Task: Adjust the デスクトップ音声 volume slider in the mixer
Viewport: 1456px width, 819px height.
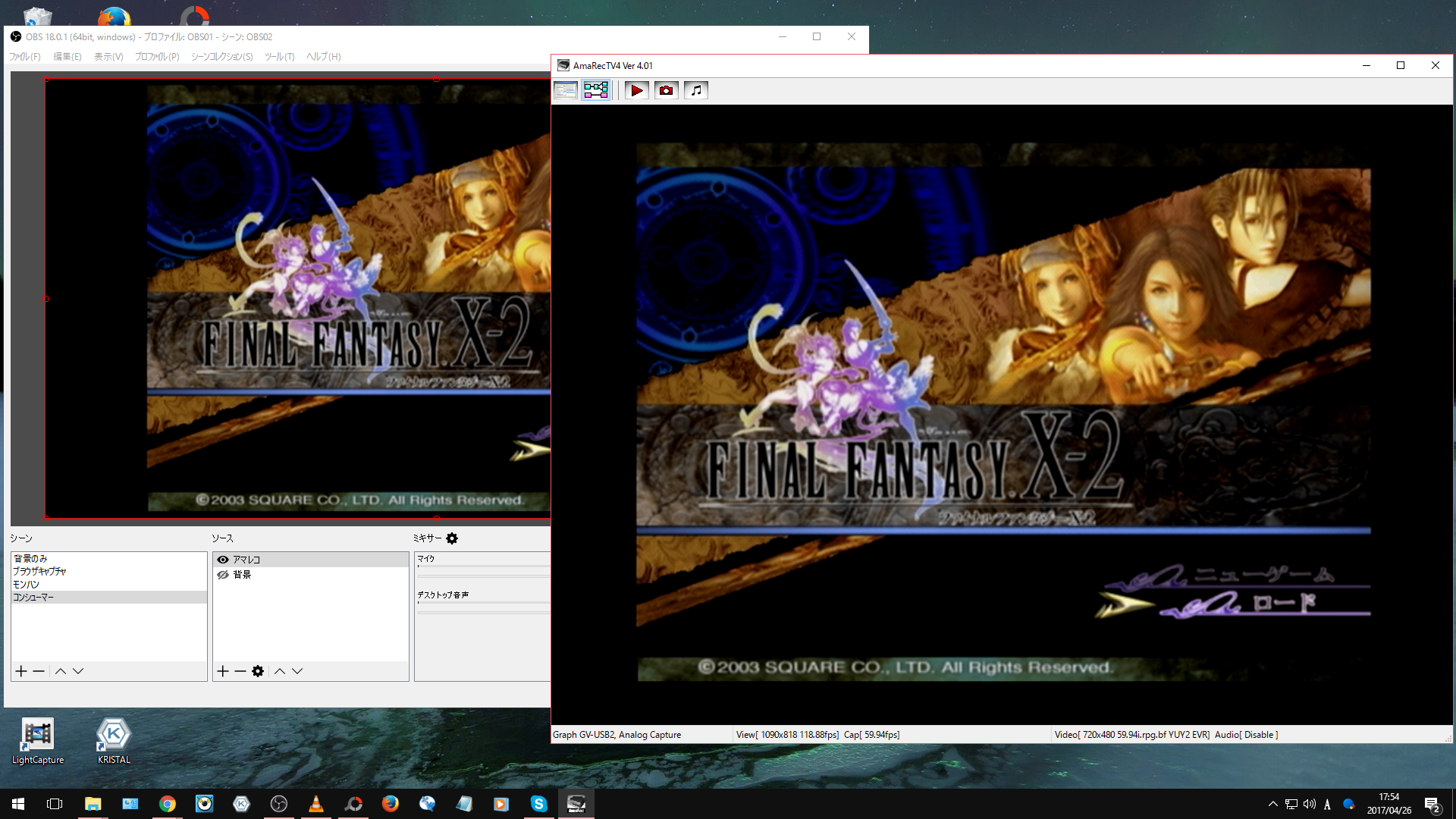Action: [x=484, y=613]
